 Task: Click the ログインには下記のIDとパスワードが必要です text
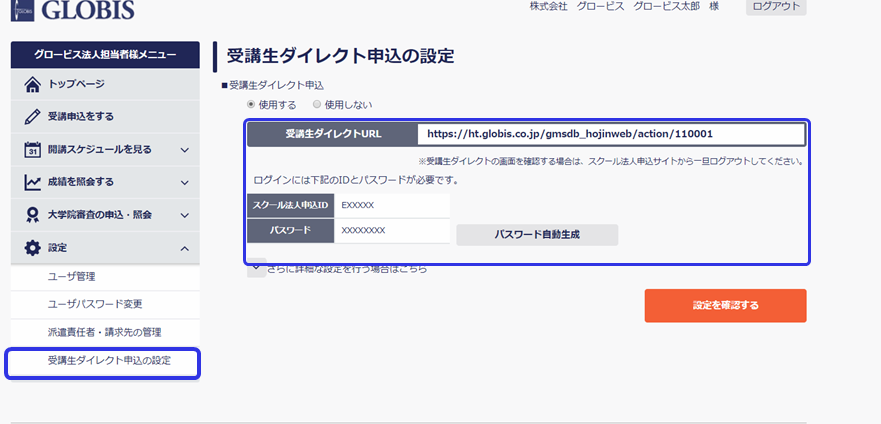coord(356,181)
